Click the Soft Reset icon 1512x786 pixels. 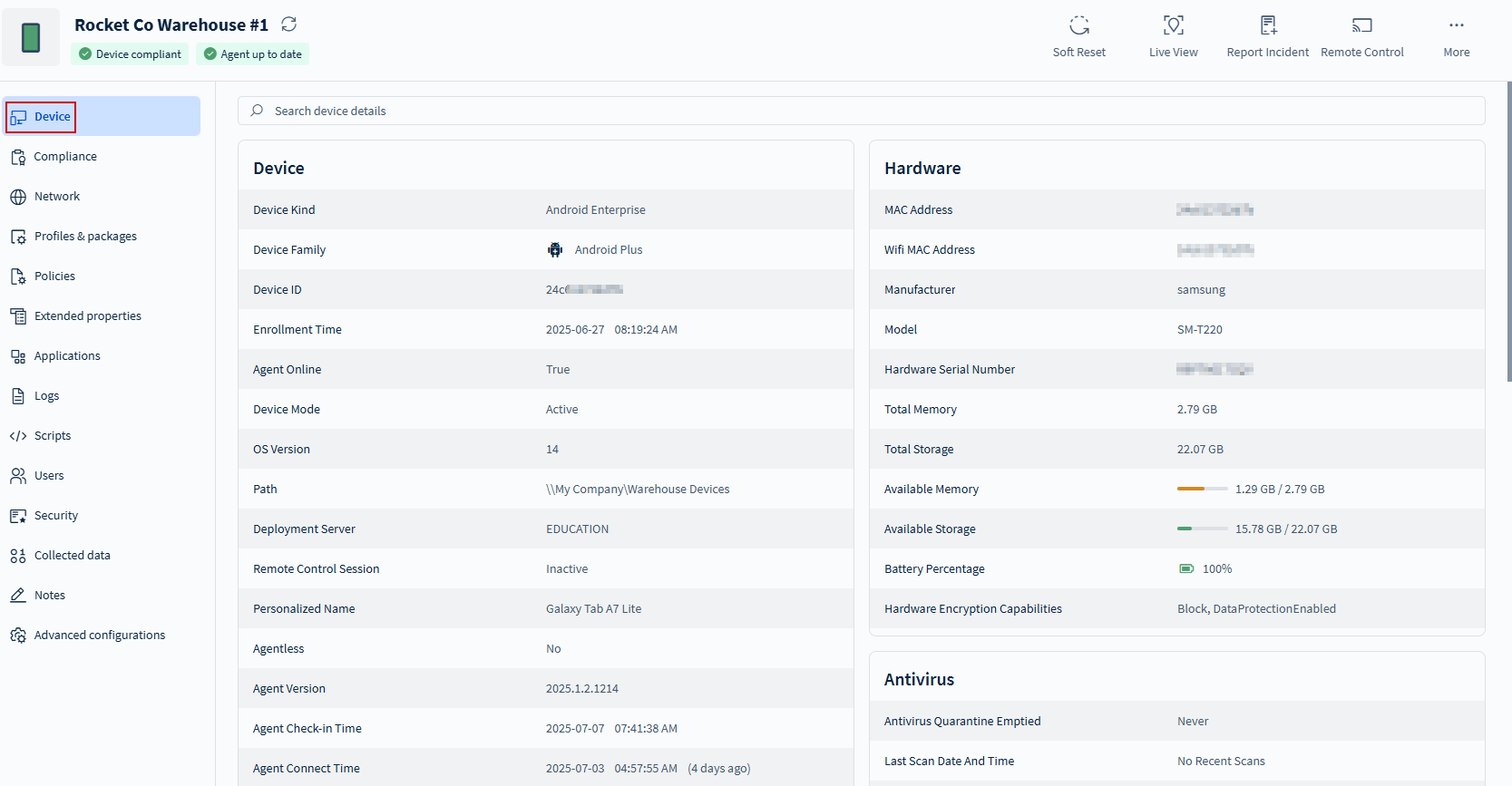coord(1078,25)
